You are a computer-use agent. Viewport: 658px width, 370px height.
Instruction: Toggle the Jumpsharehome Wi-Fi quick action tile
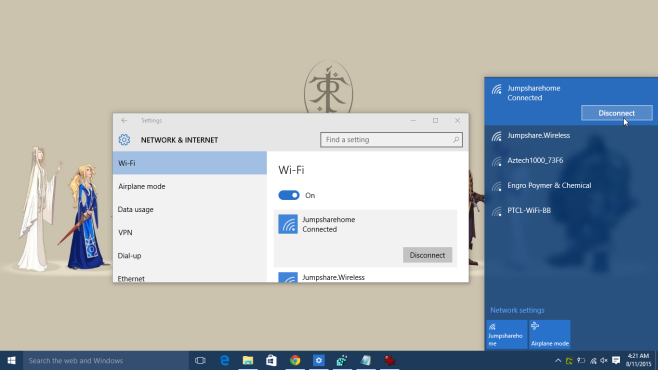pos(507,334)
